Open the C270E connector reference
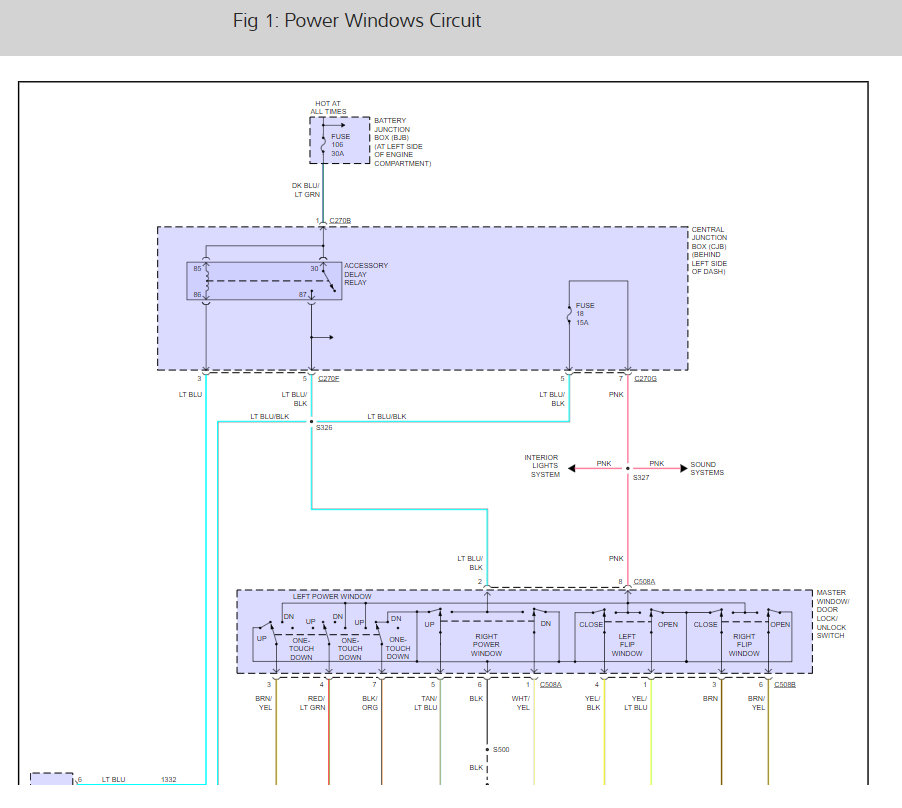Image resolution: width=902 pixels, height=808 pixels. [328, 378]
